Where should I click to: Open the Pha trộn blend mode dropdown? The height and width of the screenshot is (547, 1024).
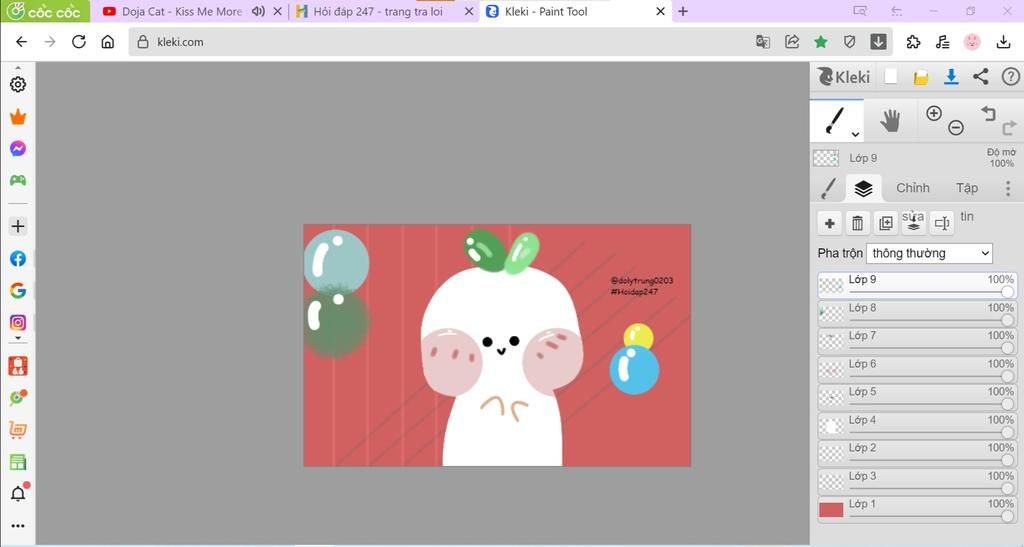(929, 253)
